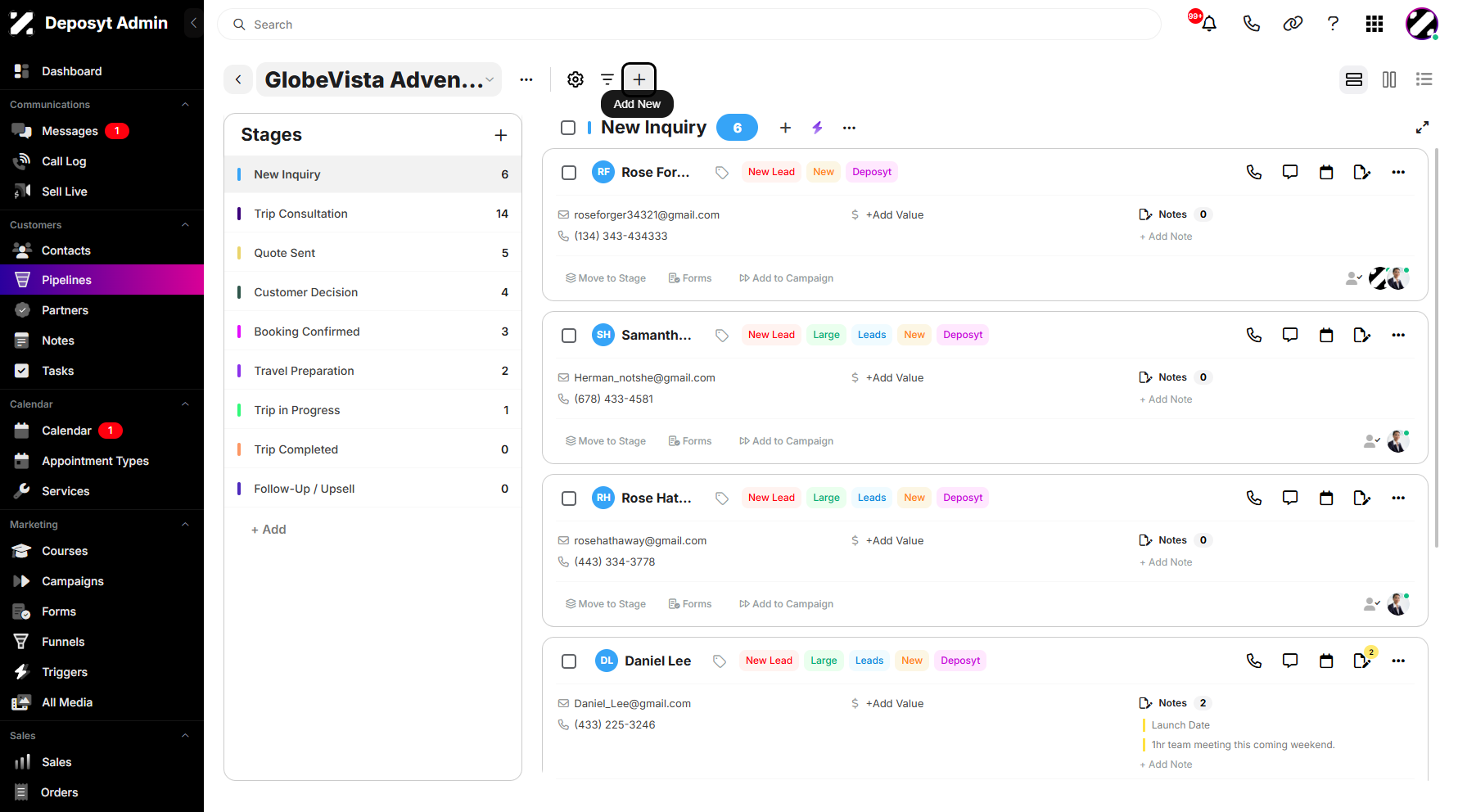The image size is (1458, 812).
Task: Click the Search input field
Action: click(689, 25)
